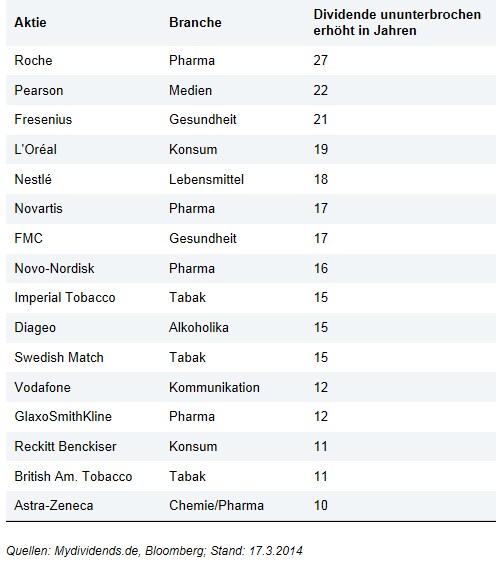Select Novo-Nordisk in the list

click(x=54, y=268)
